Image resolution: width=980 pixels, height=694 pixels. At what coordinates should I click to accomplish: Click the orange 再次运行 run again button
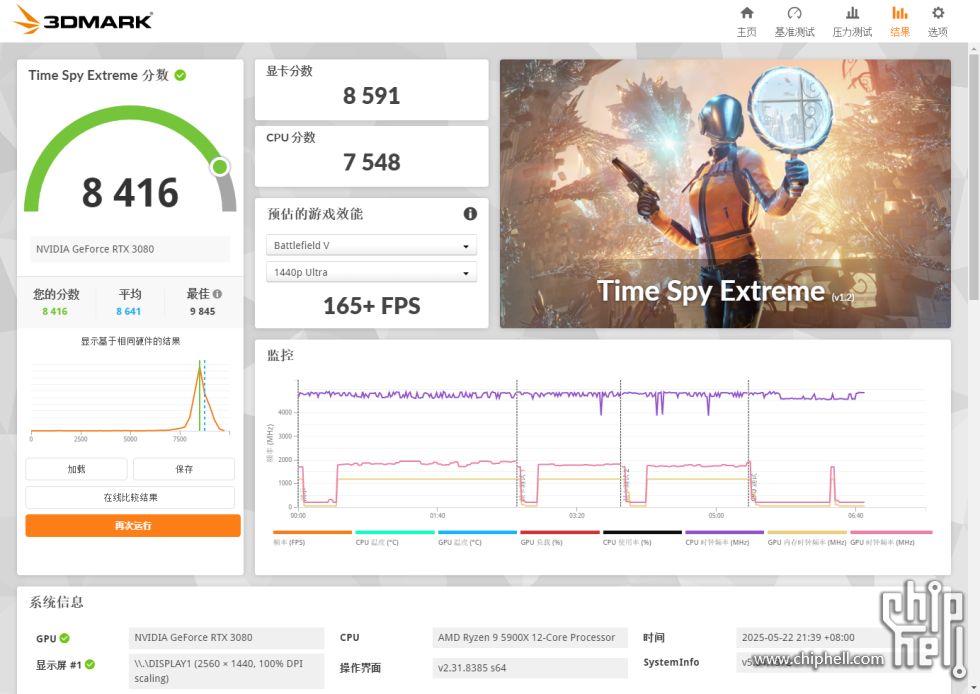[132, 525]
